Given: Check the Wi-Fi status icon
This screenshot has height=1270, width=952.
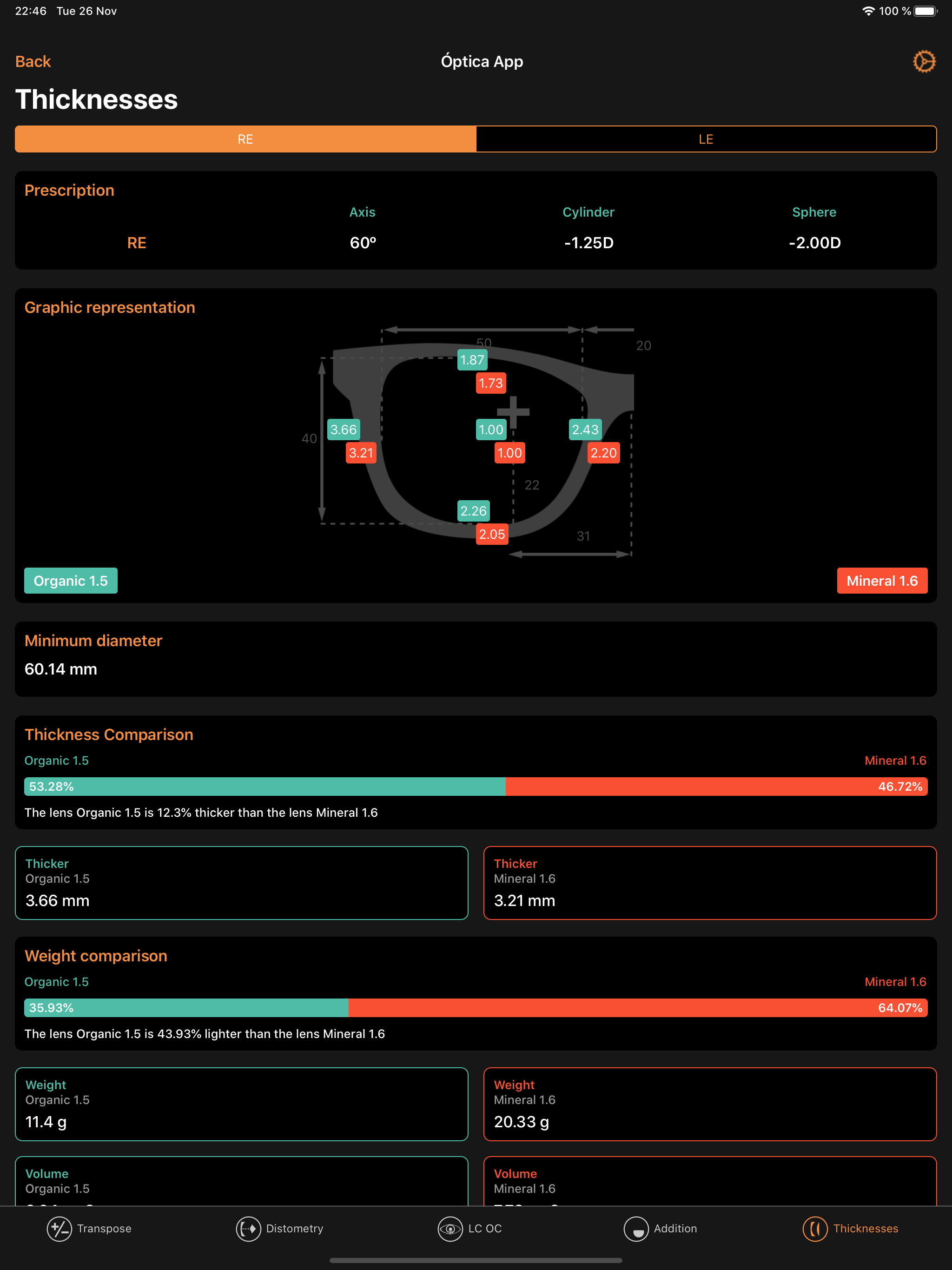Looking at the screenshot, I should (x=868, y=11).
